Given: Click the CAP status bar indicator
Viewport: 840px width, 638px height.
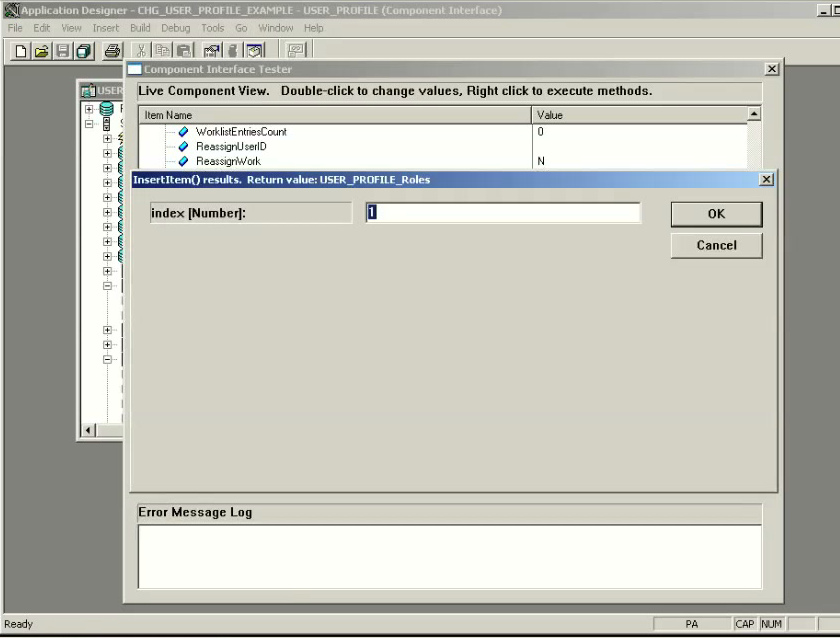Looking at the screenshot, I should pyautogui.click(x=745, y=624).
